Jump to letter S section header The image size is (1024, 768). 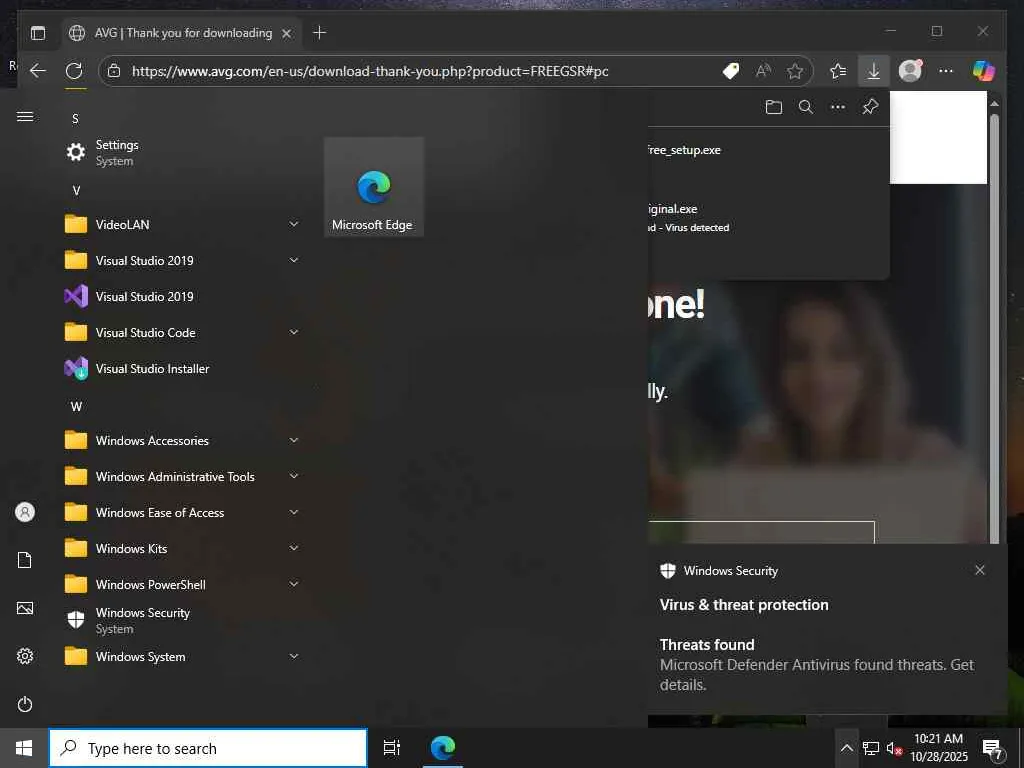[x=76, y=119]
